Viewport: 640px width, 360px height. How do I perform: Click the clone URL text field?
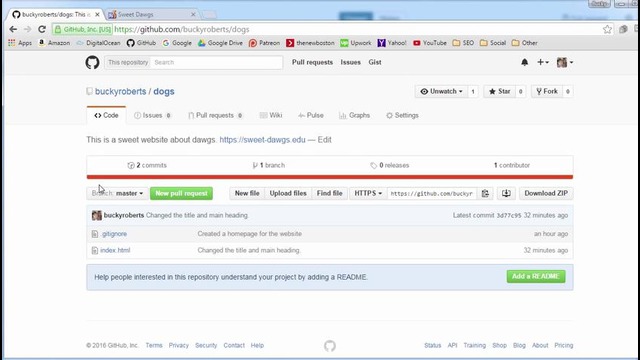[431, 193]
